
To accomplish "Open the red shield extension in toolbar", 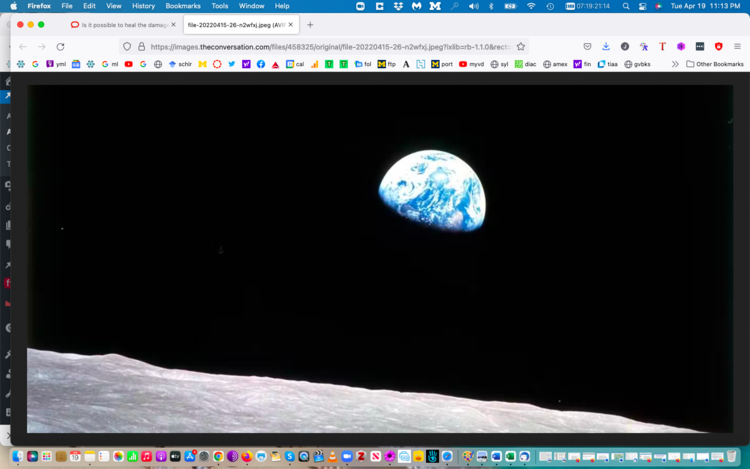I will (718, 46).
